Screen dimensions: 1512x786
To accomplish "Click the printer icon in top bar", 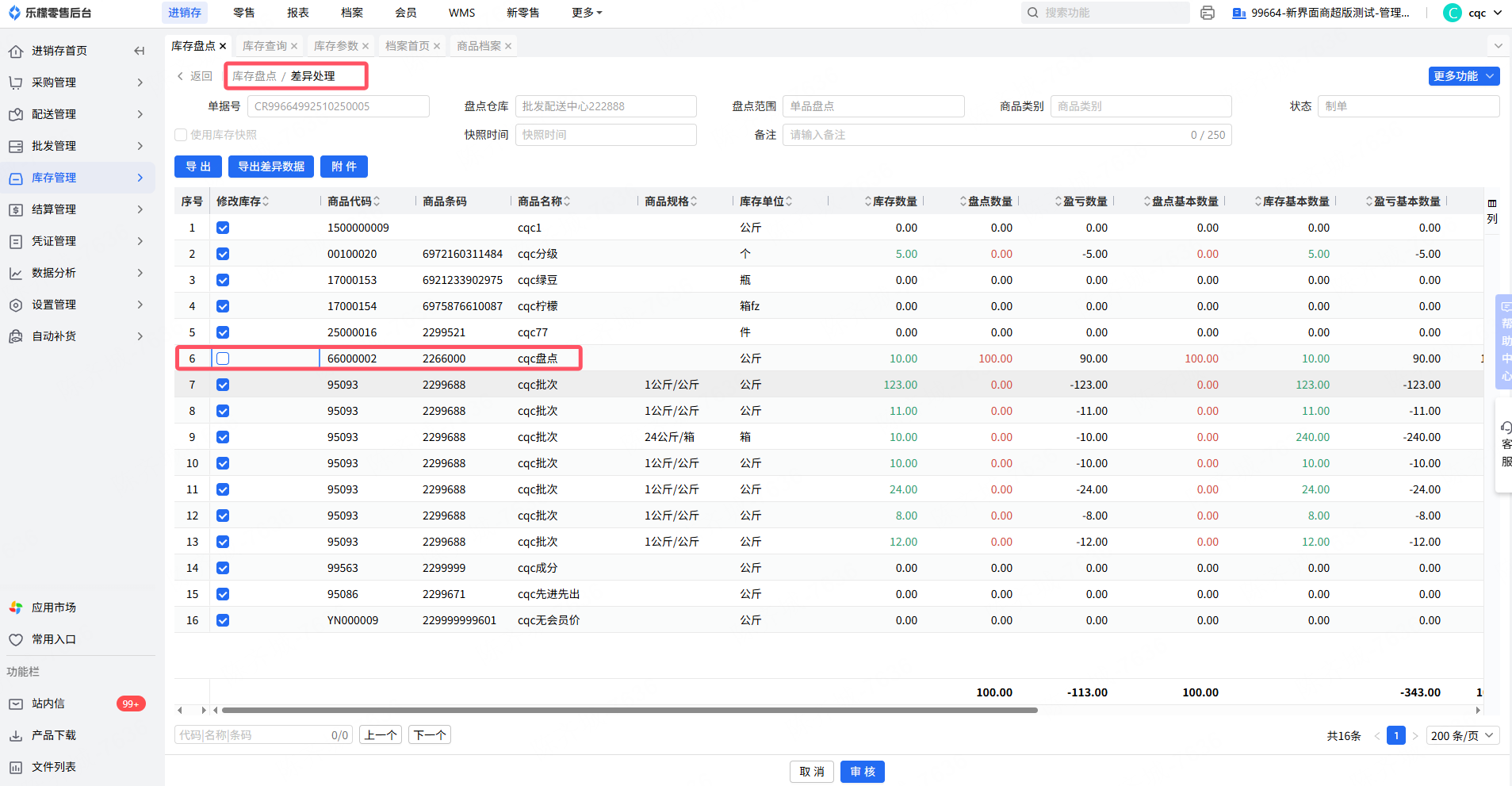I will [x=1208, y=13].
